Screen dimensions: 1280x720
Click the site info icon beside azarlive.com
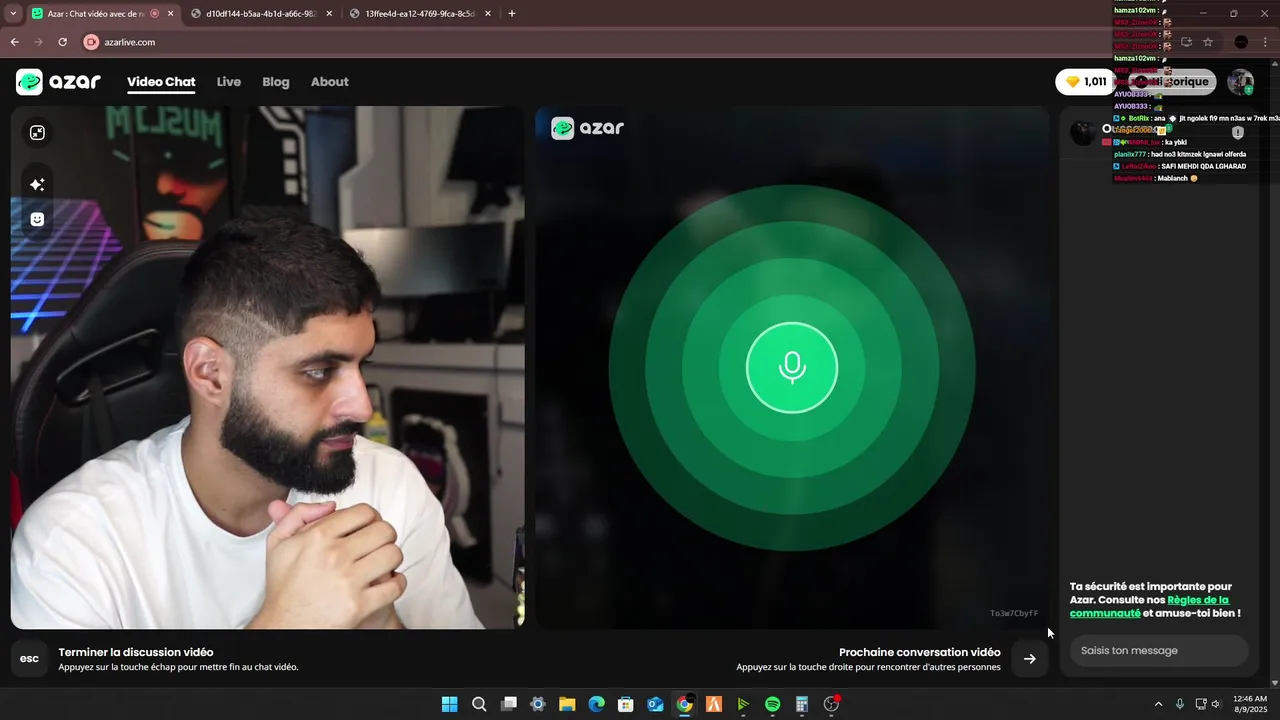coord(91,42)
